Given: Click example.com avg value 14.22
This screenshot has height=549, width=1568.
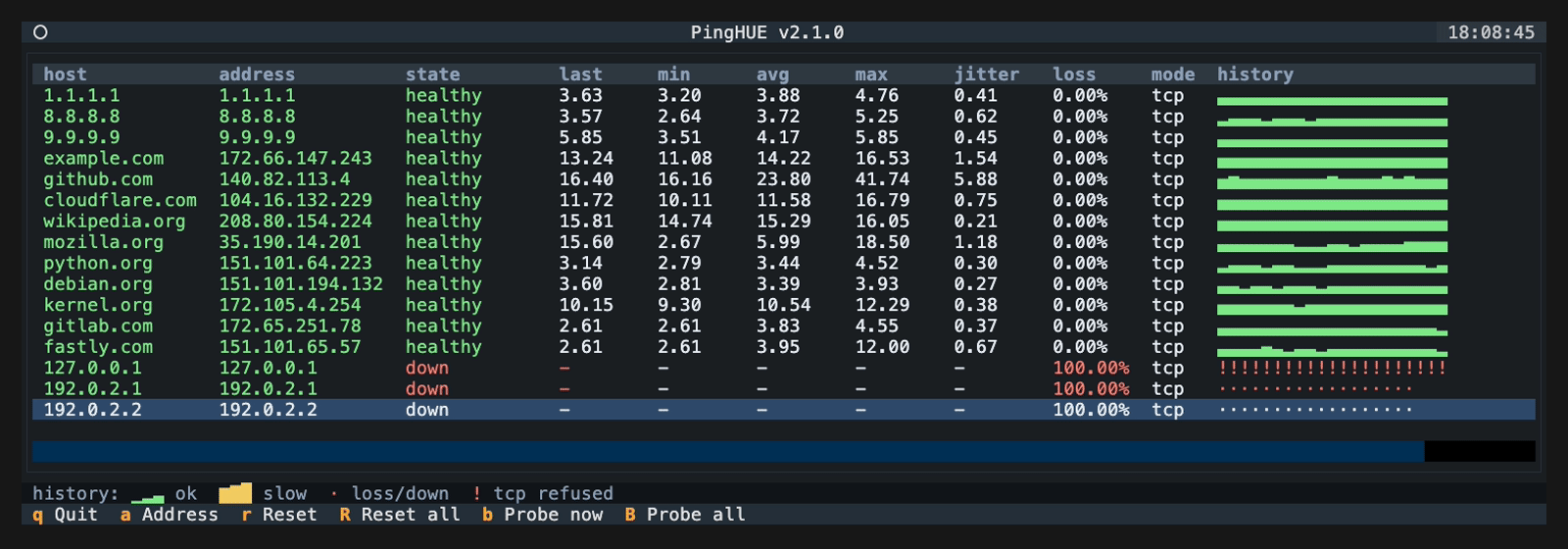Looking at the screenshot, I should 783,158.
